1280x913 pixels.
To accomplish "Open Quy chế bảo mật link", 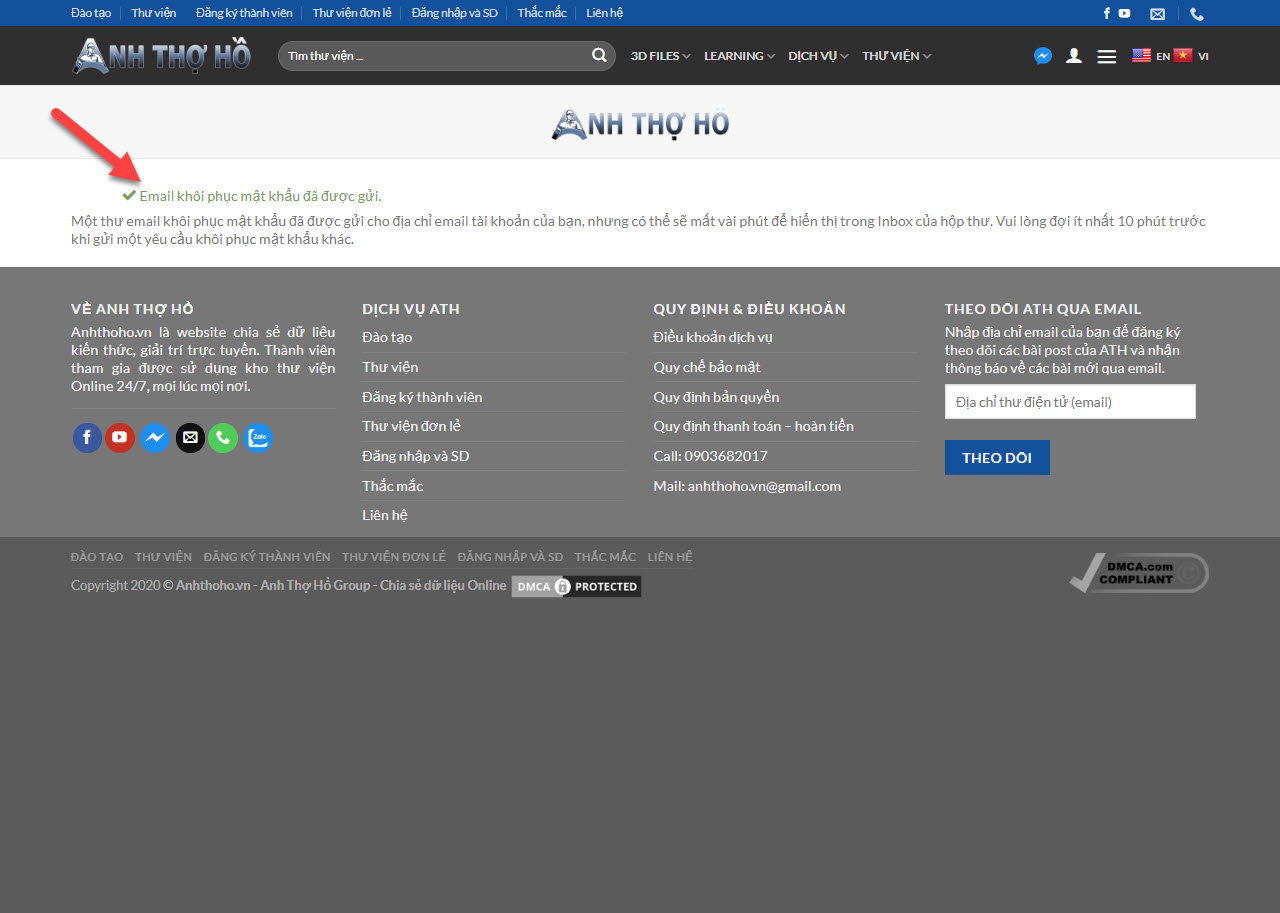I will (x=707, y=367).
